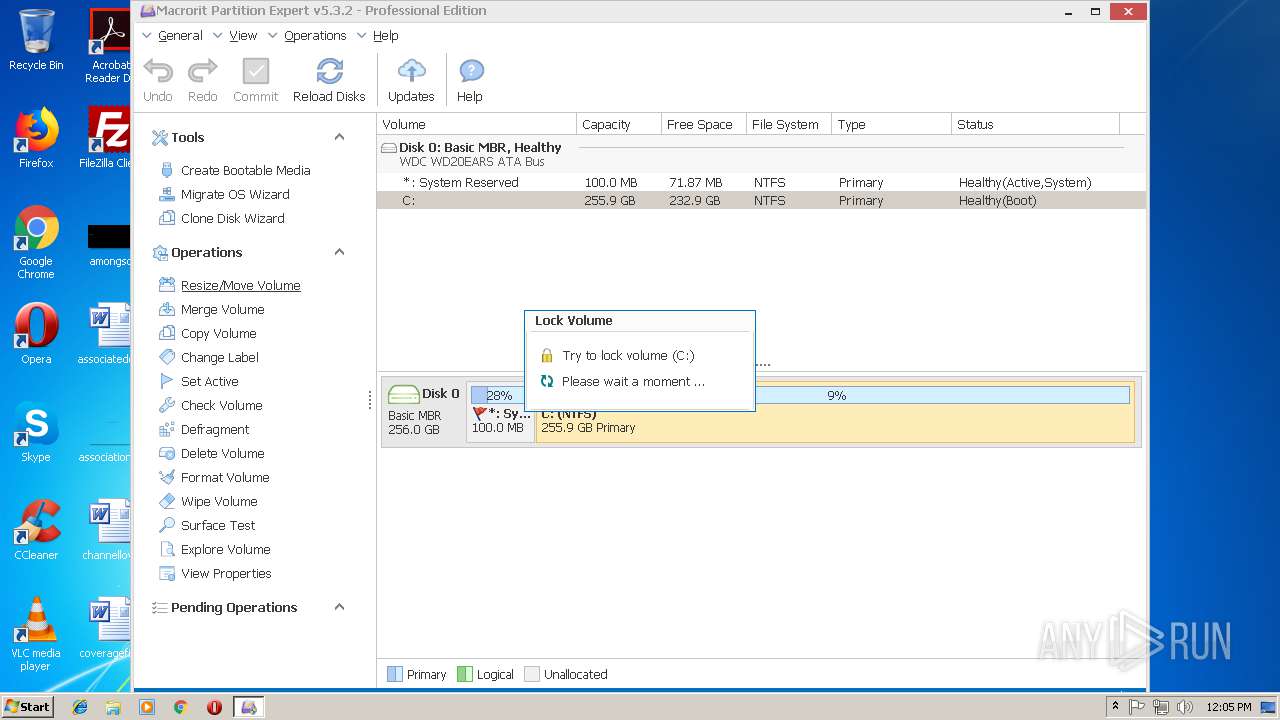Click the Commit checkmark icon
Image resolution: width=1280 pixels, height=720 pixels.
(256, 71)
